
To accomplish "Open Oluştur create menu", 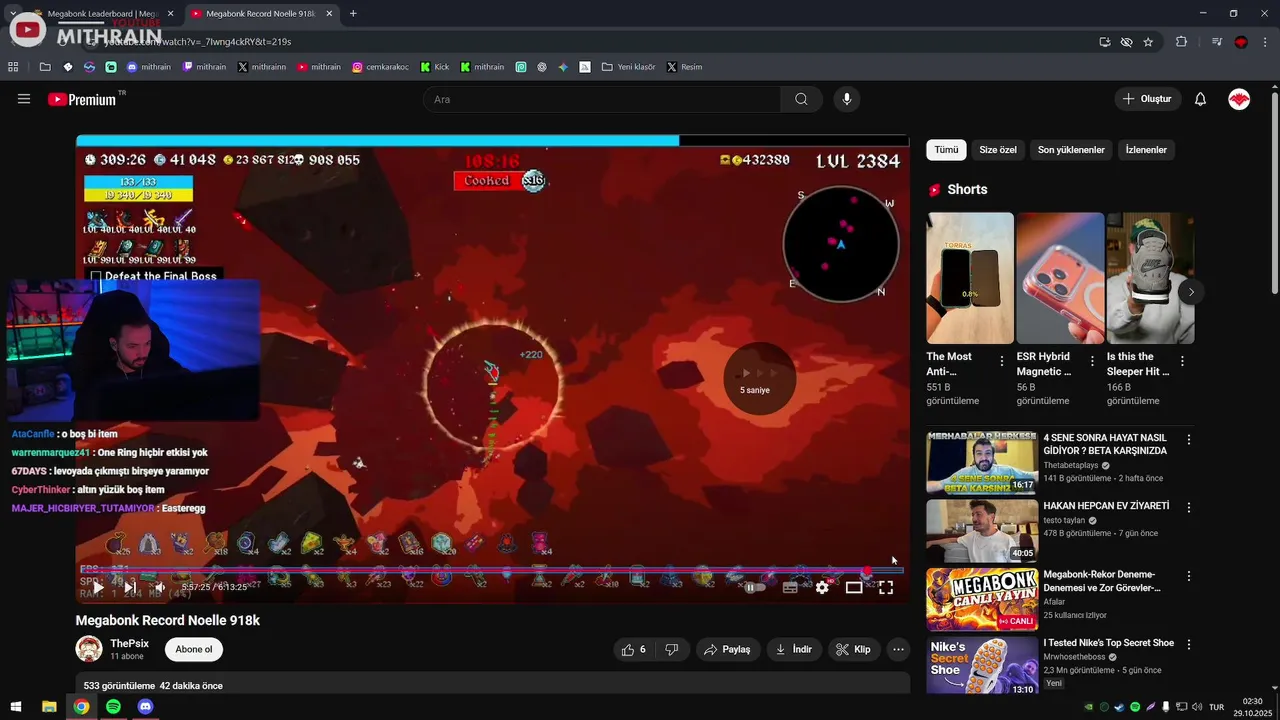I will tap(1147, 99).
